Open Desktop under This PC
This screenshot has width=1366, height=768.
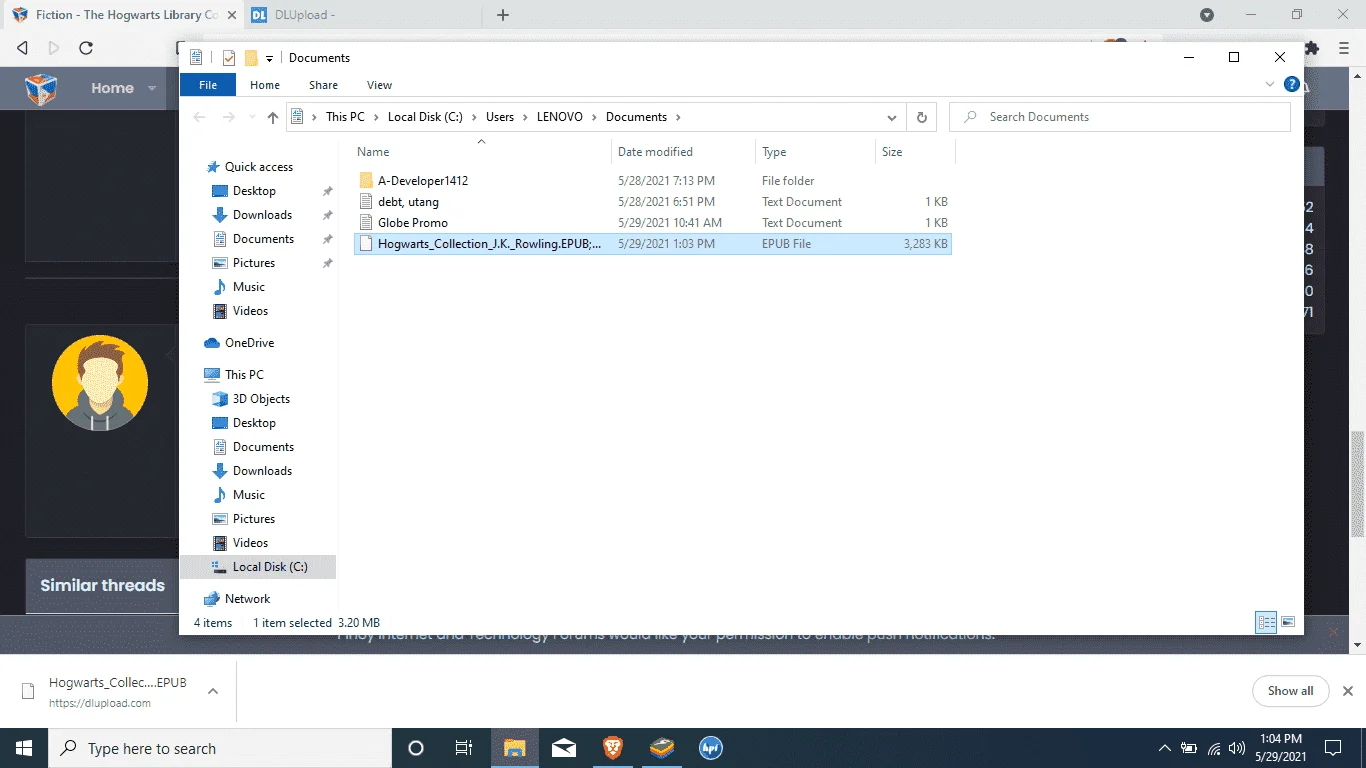(x=254, y=423)
